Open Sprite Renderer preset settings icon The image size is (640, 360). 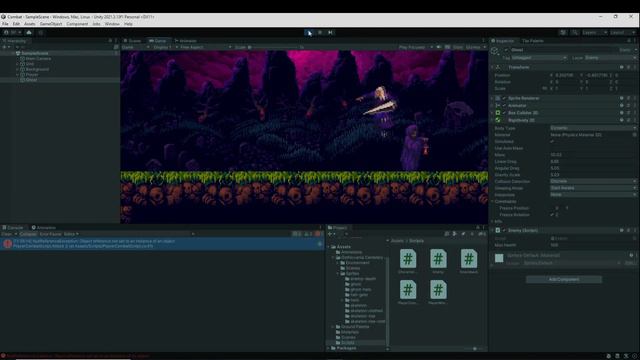[x=628, y=98]
